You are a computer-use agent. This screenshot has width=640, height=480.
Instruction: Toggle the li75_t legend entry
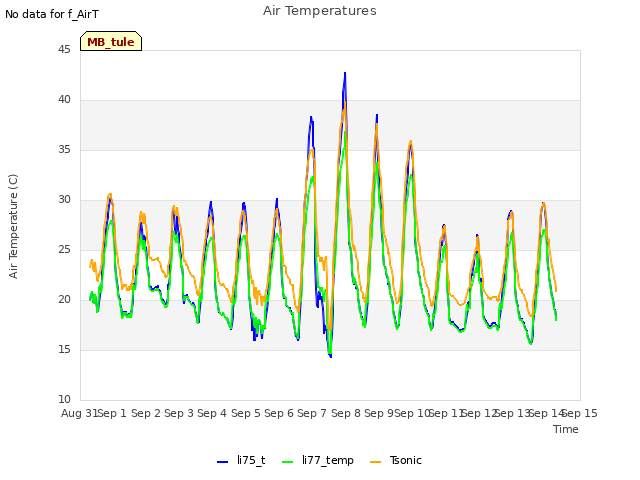(241, 460)
